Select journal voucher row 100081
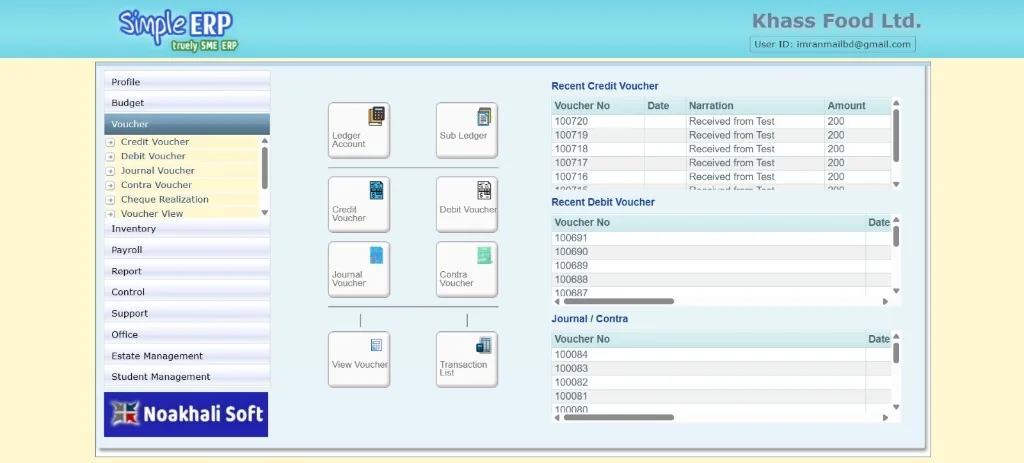The height and width of the screenshot is (463, 1024). pyautogui.click(x=721, y=396)
